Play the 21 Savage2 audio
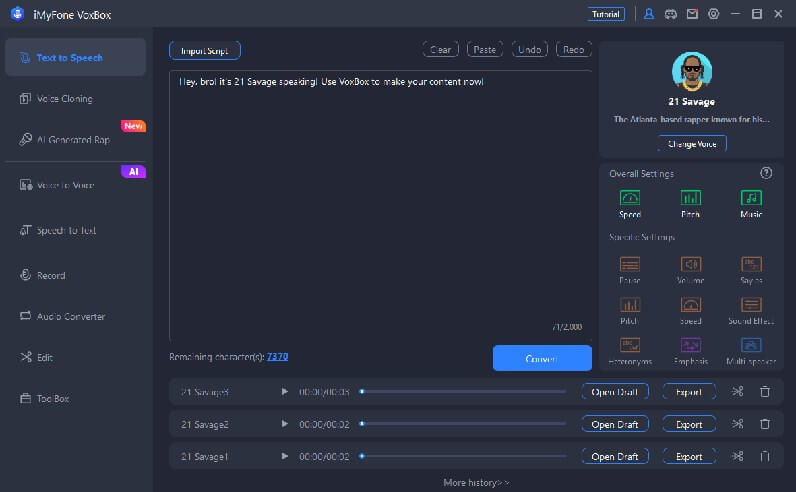Screen dimensions: 796x492 click(x=284, y=424)
